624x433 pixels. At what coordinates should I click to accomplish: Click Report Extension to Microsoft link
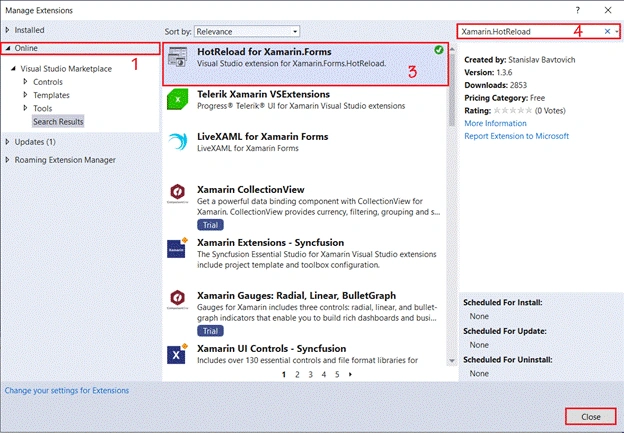pyautogui.click(x=517, y=136)
